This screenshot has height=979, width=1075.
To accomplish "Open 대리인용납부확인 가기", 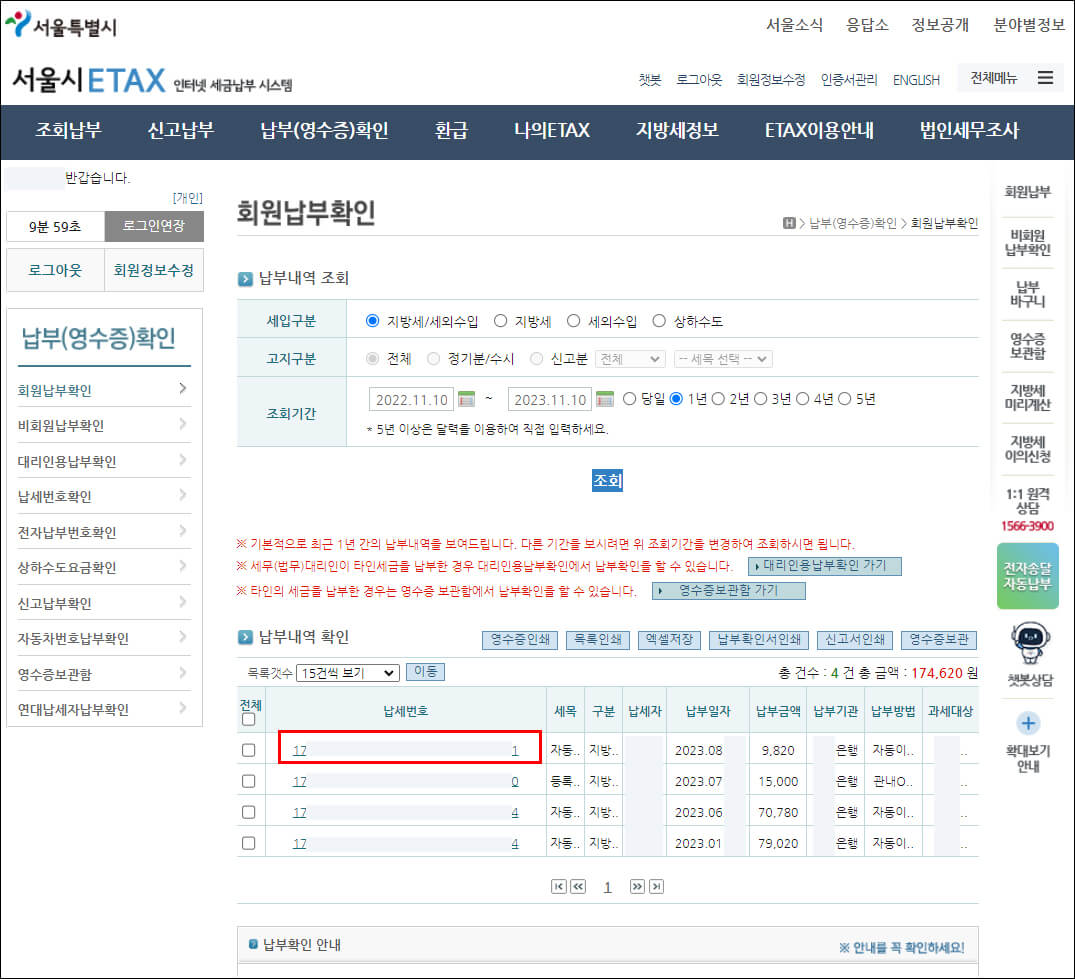I will coord(826,566).
